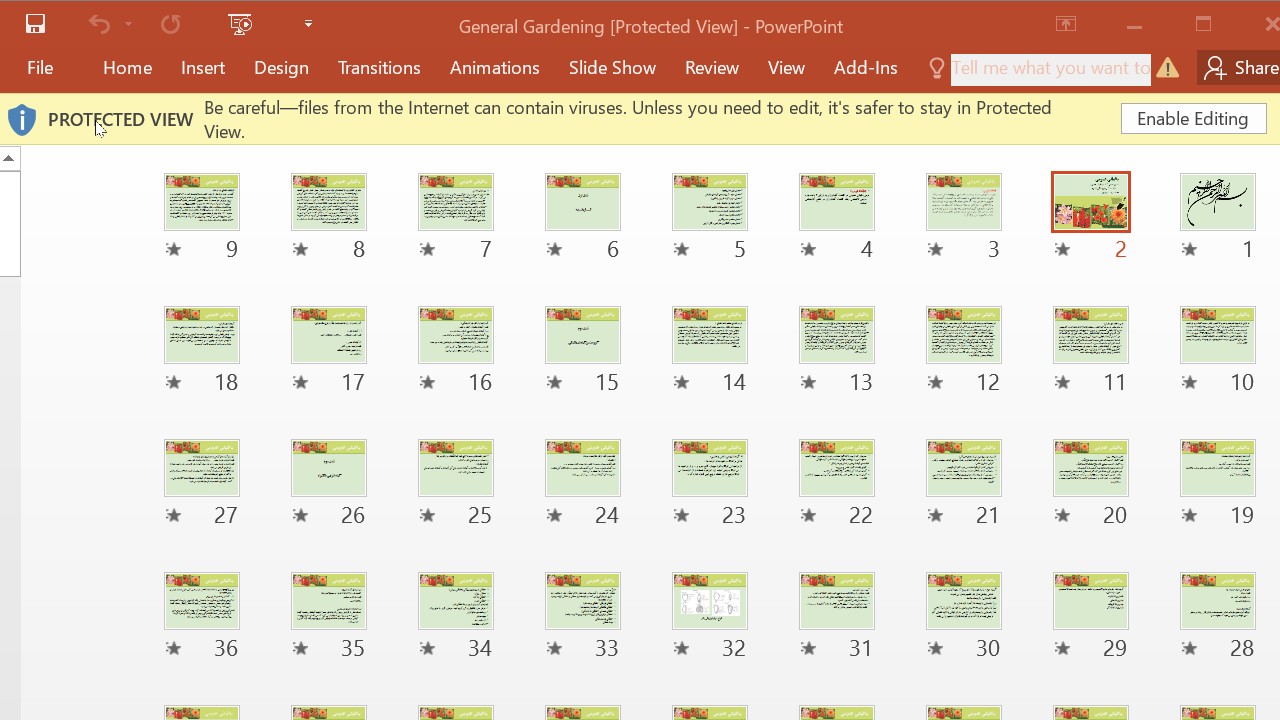Click transition star icon under slide 28
The image size is (1280, 720).
click(x=1189, y=648)
